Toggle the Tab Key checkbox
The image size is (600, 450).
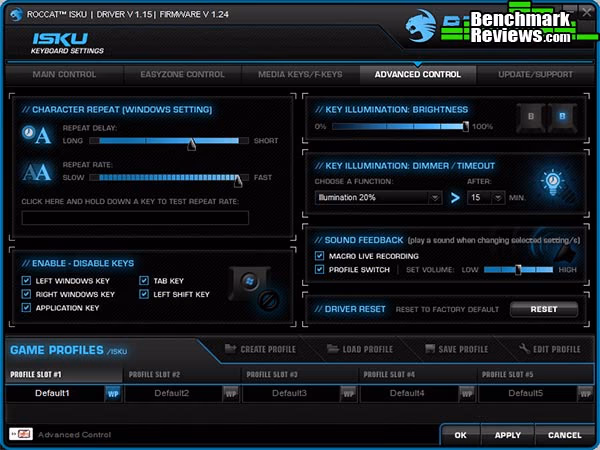pyautogui.click(x=144, y=280)
